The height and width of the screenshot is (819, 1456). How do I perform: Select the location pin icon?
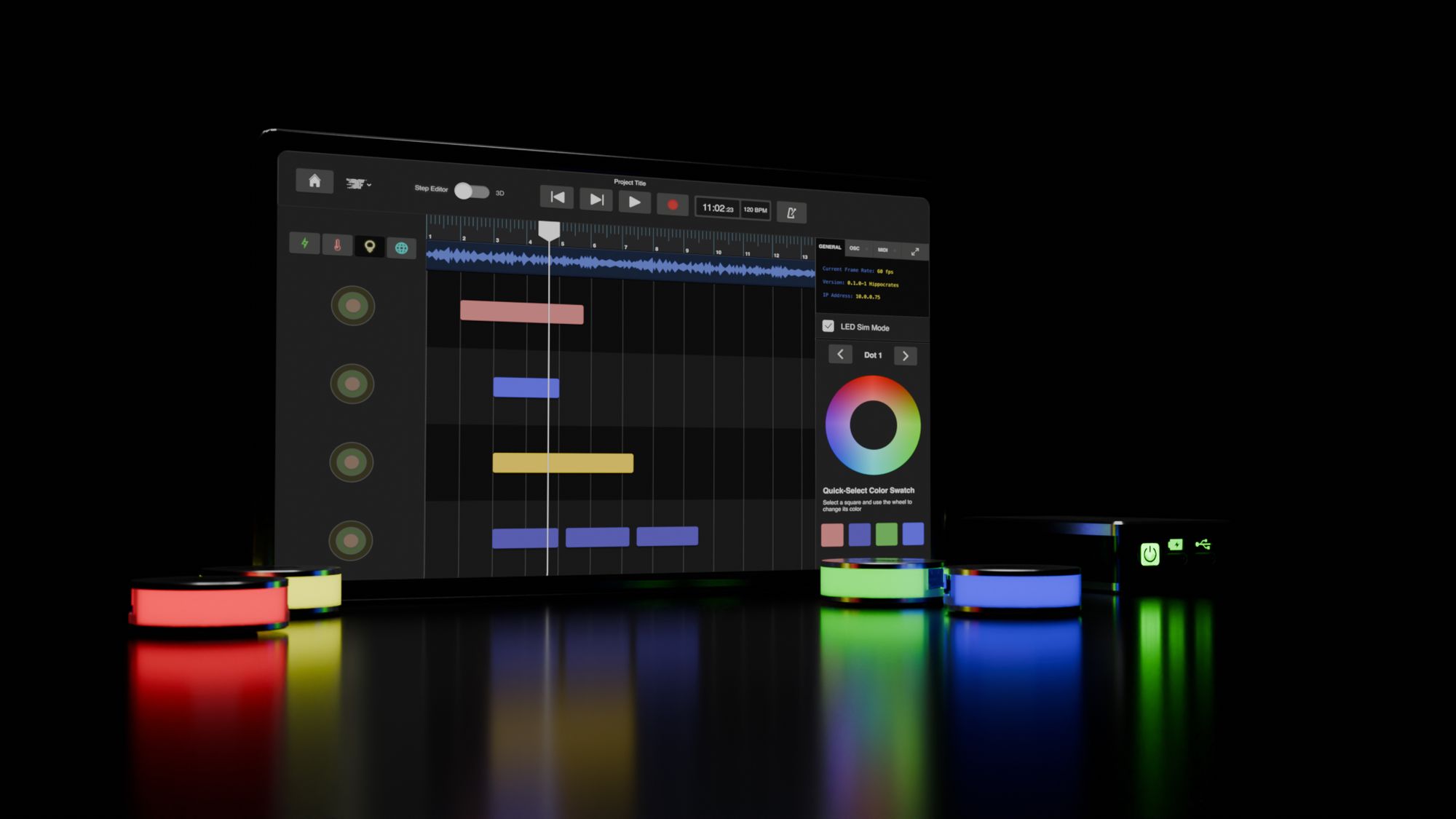pyautogui.click(x=370, y=247)
